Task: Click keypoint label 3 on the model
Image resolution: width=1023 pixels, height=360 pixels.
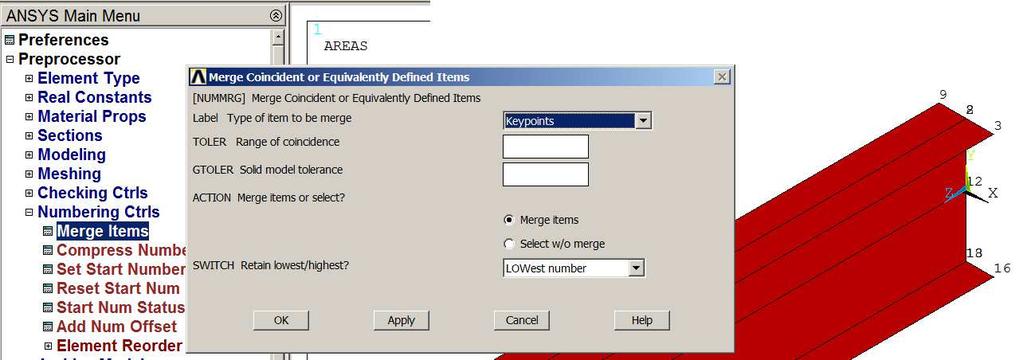Action: (x=998, y=125)
